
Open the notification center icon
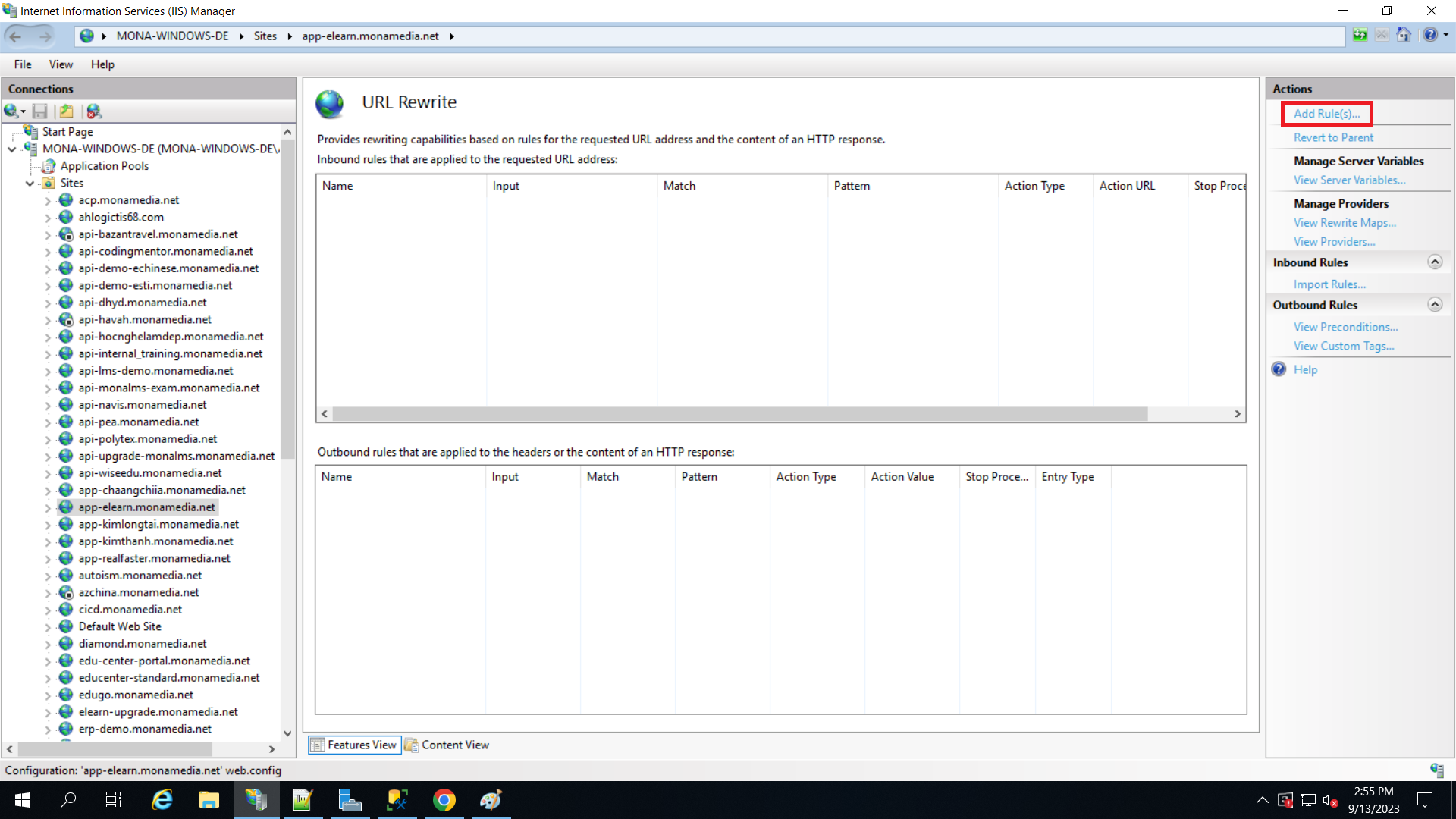point(1425,800)
